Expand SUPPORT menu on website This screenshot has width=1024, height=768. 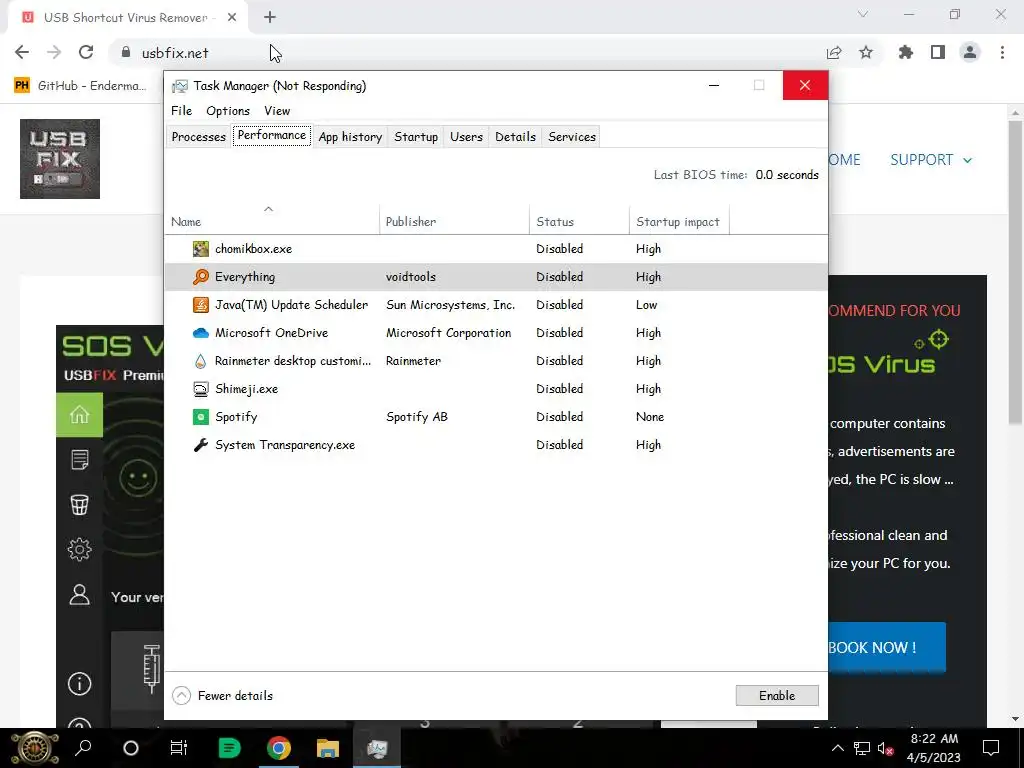pyautogui.click(x=931, y=160)
